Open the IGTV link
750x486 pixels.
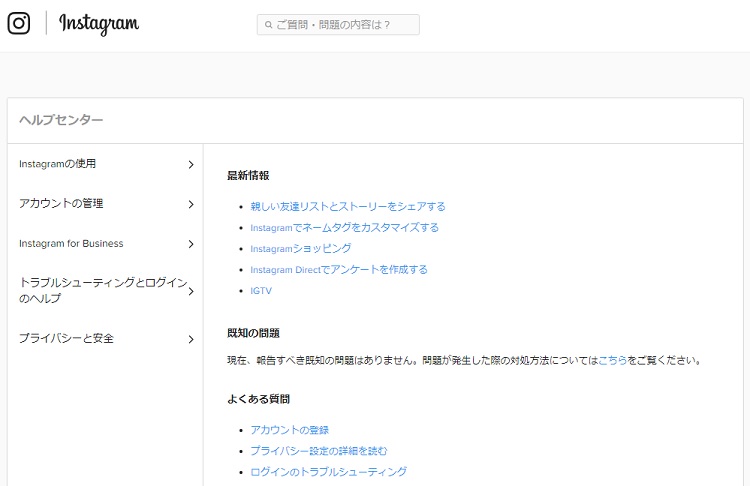point(261,291)
